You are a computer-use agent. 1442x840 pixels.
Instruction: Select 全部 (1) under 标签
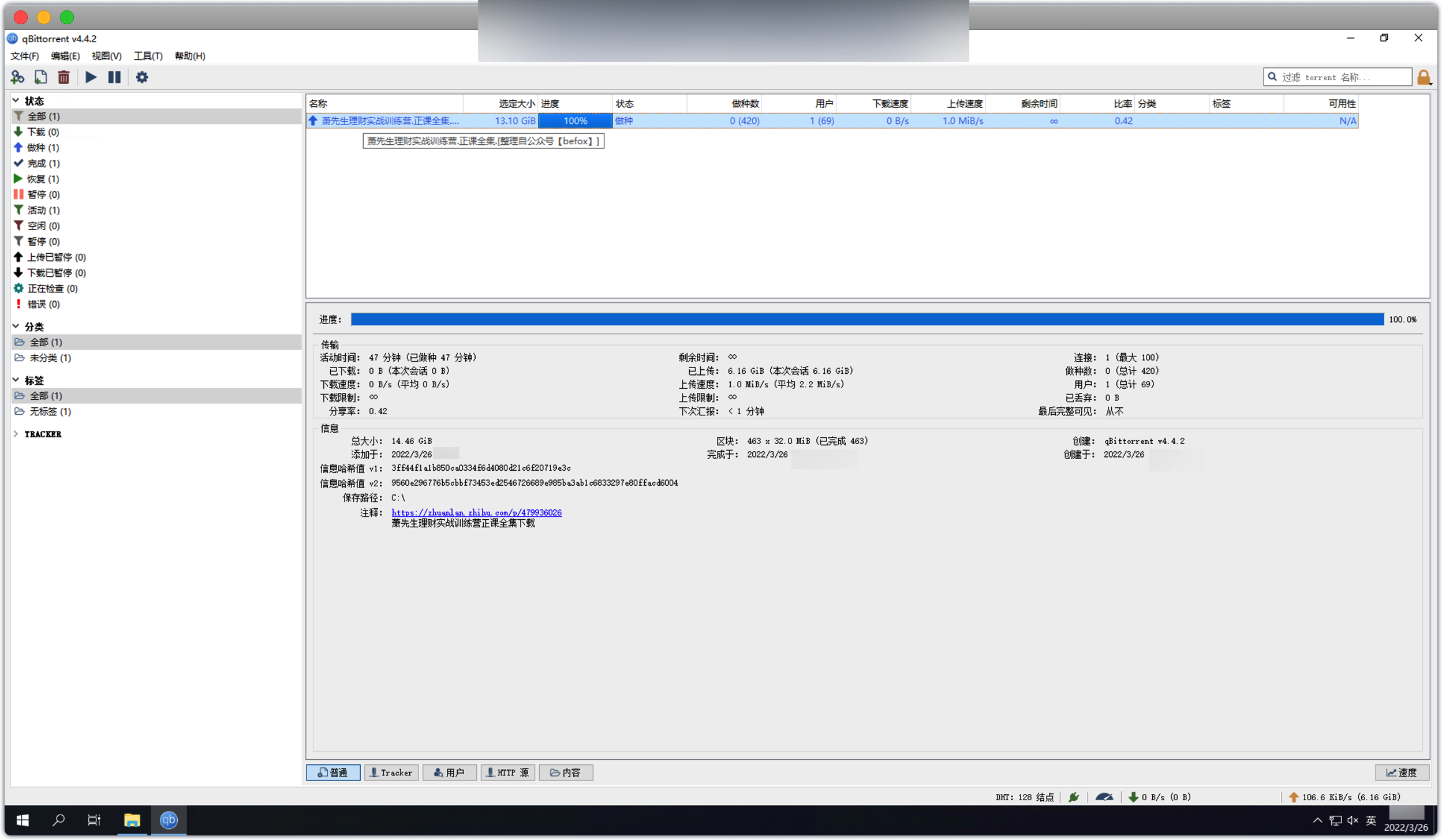pyautogui.click(x=156, y=396)
